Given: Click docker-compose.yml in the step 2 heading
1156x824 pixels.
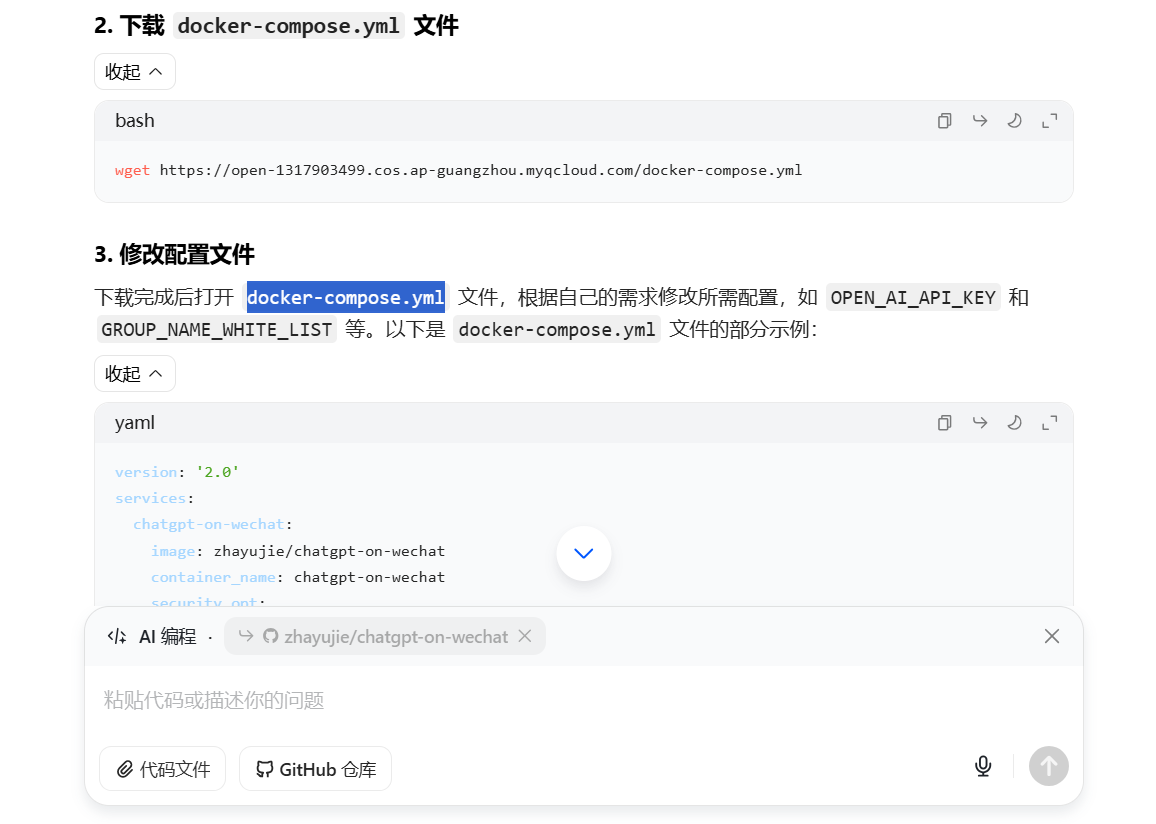Looking at the screenshot, I should click(x=289, y=26).
